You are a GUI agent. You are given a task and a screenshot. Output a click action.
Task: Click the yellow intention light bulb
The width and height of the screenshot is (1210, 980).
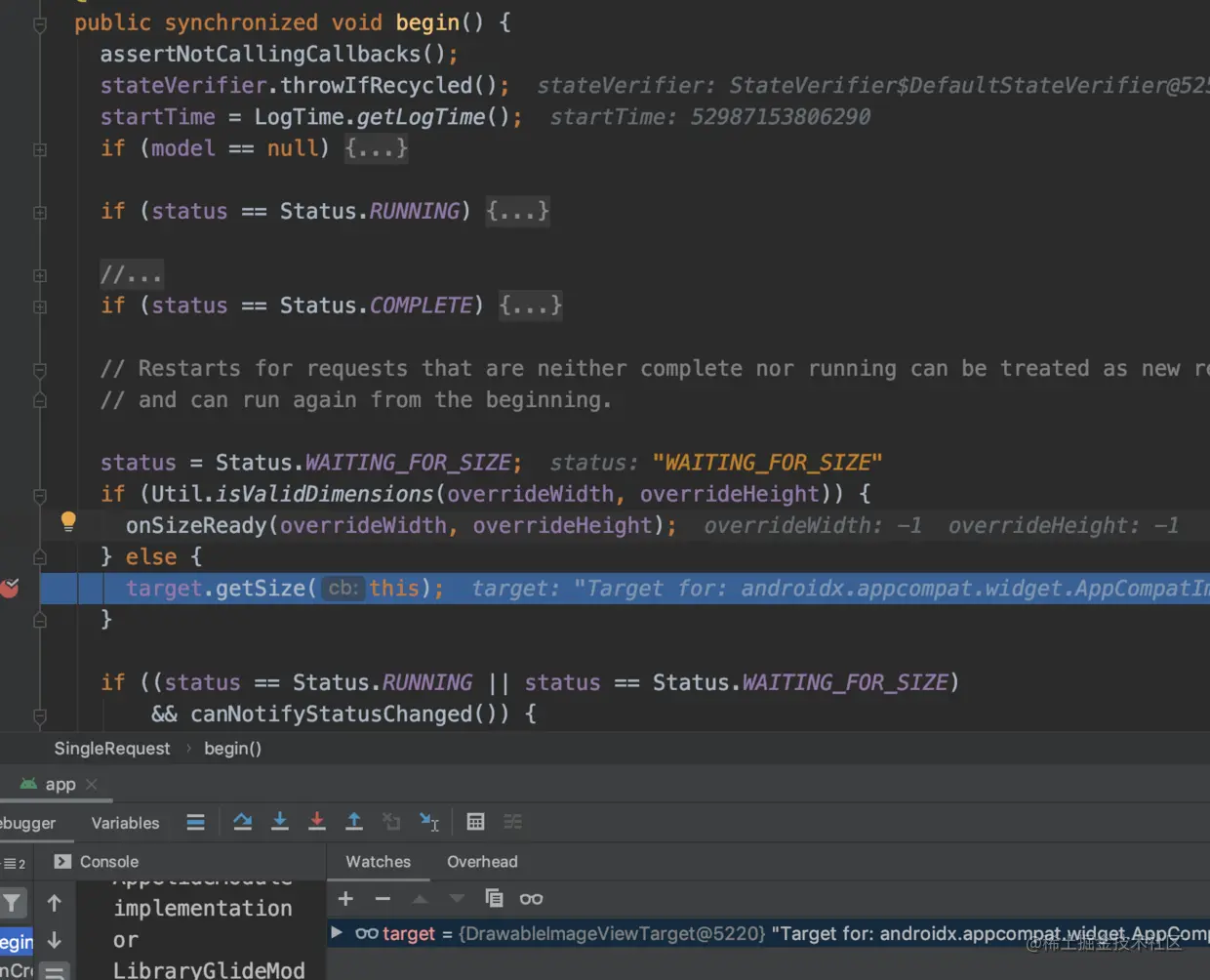[x=68, y=521]
